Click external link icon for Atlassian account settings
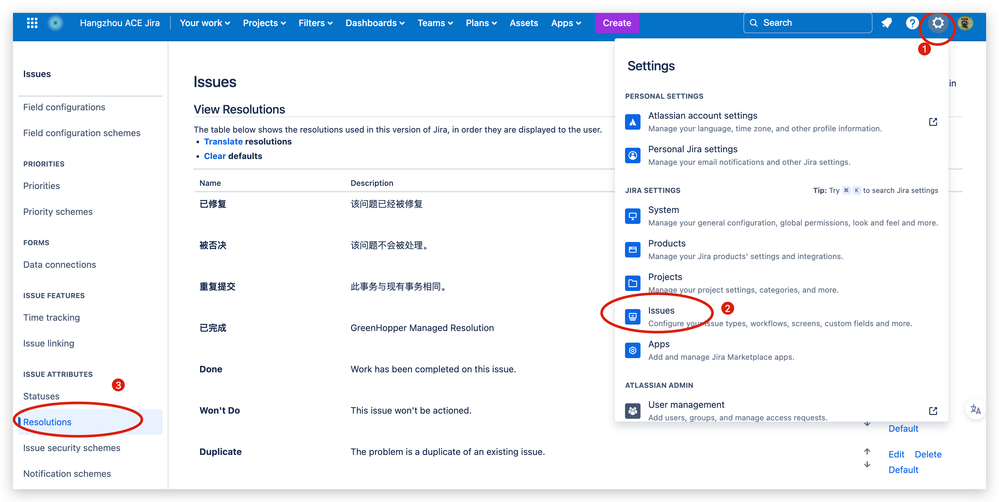 click(x=933, y=122)
